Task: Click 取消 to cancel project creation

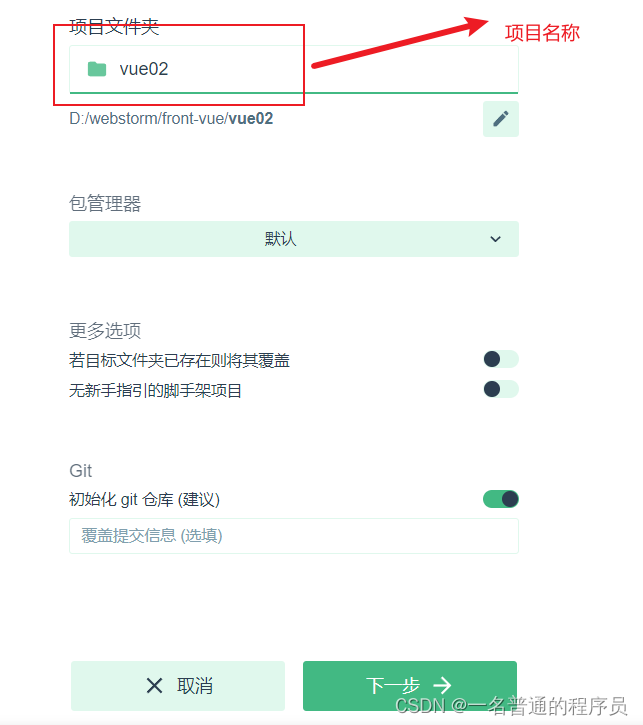Action: [178, 686]
